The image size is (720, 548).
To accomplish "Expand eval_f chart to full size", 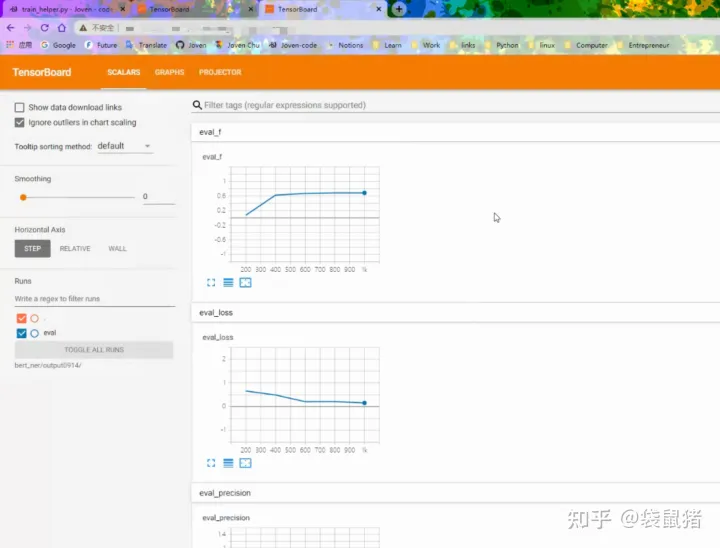I will click(x=211, y=283).
